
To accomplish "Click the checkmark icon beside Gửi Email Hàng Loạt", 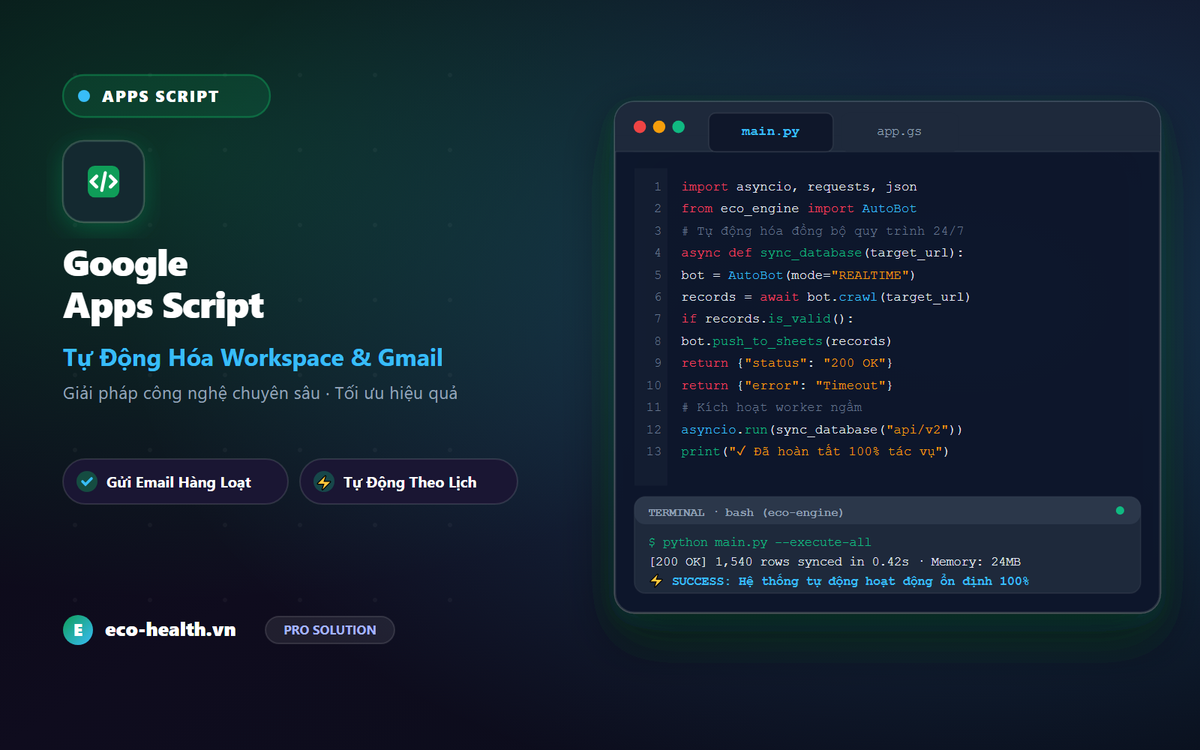I will pyautogui.click(x=87, y=482).
